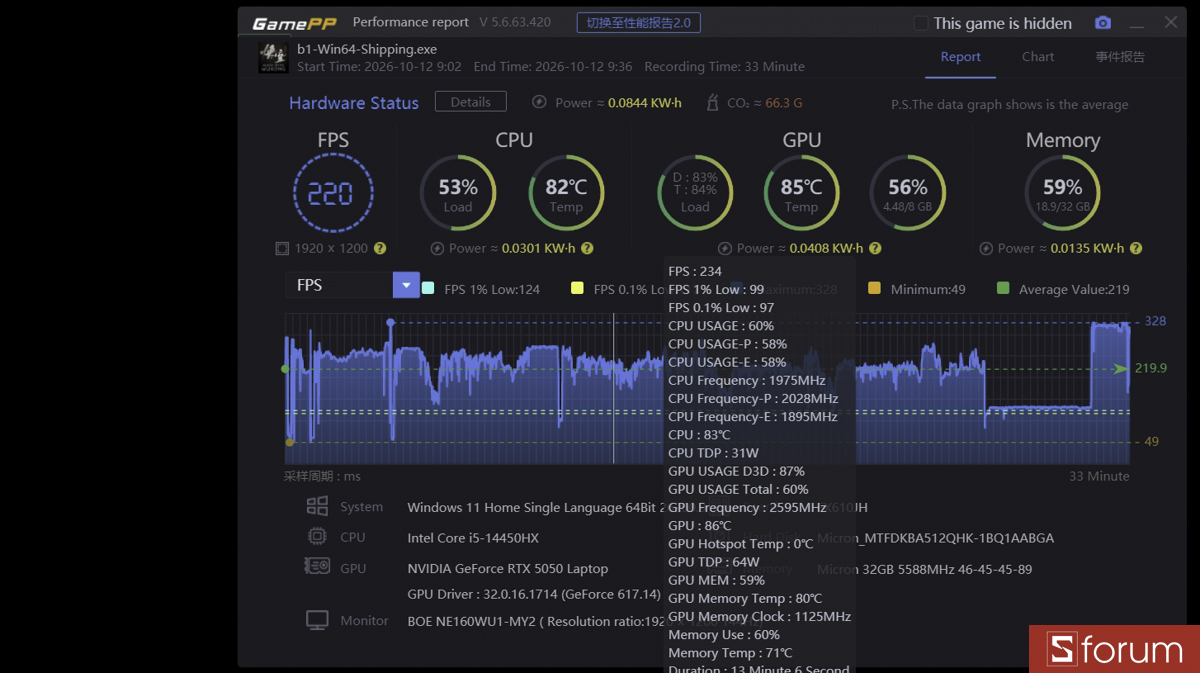Close the GamePP performance report window
This screenshot has width=1200, height=673.
point(1171,22)
